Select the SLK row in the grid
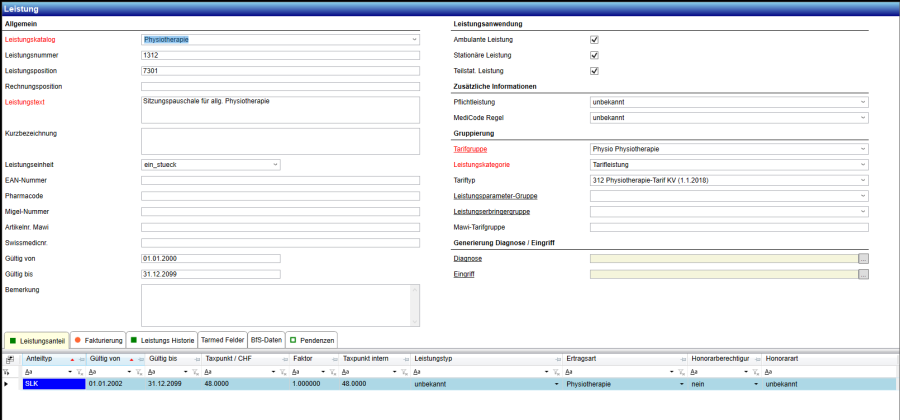 click(x=50, y=384)
